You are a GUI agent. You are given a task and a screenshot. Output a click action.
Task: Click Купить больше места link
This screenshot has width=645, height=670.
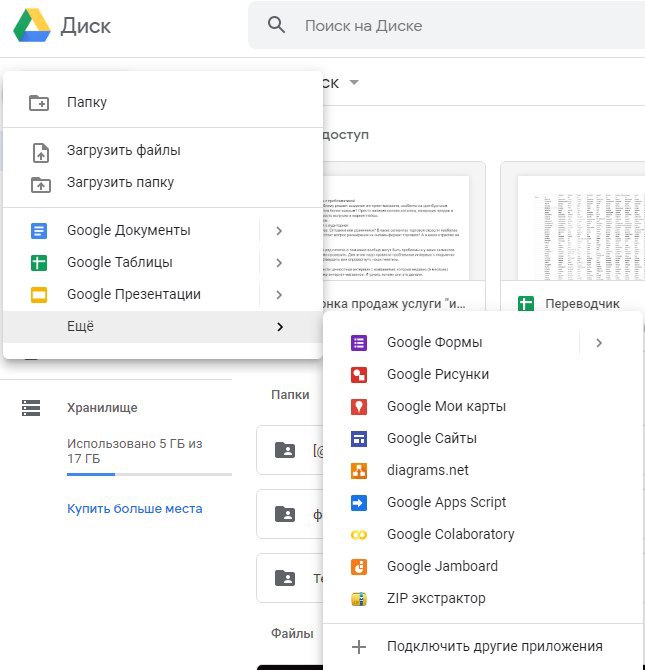[135, 509]
